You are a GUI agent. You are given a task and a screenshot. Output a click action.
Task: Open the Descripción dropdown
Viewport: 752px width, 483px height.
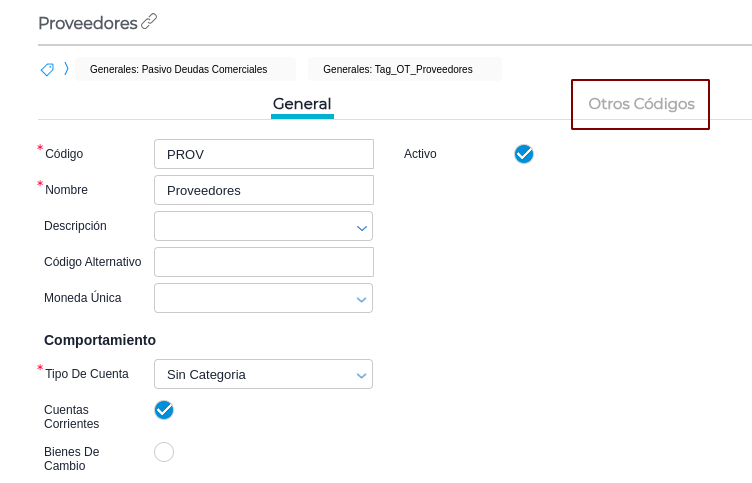[264, 226]
